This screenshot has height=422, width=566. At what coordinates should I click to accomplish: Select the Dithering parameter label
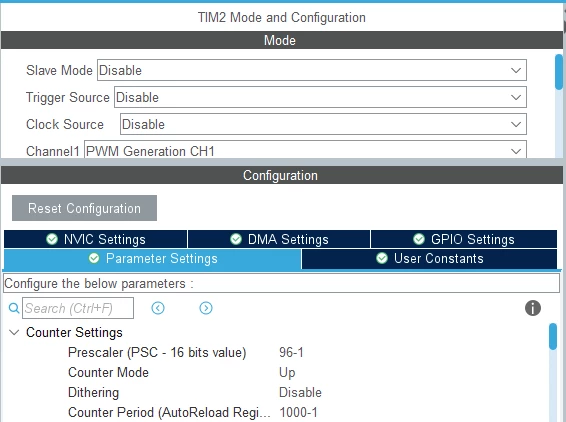tap(93, 392)
